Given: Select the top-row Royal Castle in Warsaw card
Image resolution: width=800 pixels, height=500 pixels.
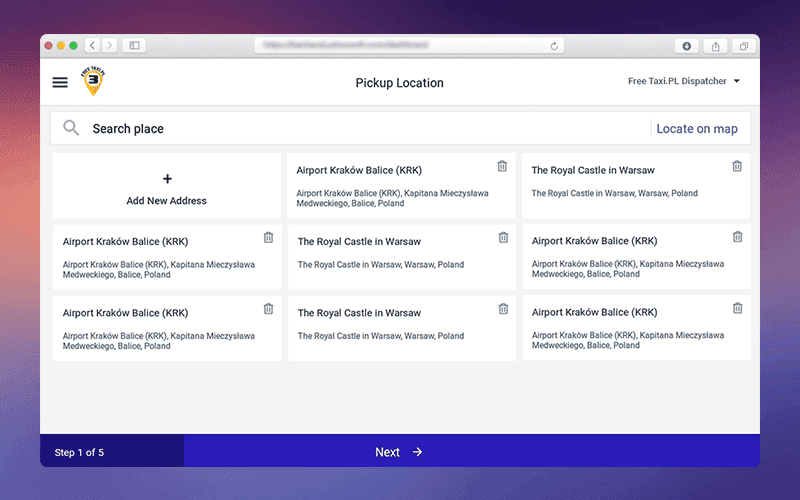Looking at the screenshot, I should click(620, 185).
